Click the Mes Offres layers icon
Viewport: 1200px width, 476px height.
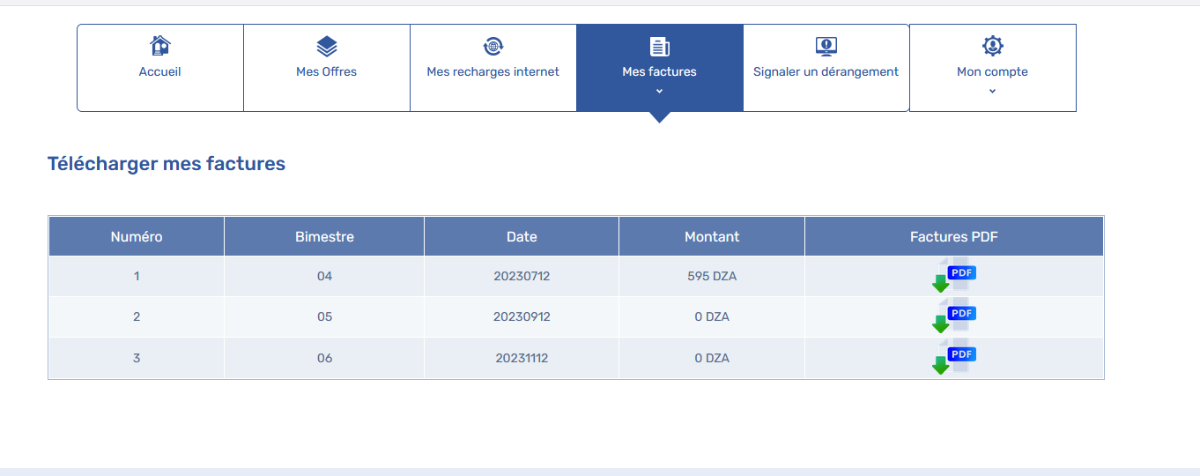(327, 46)
